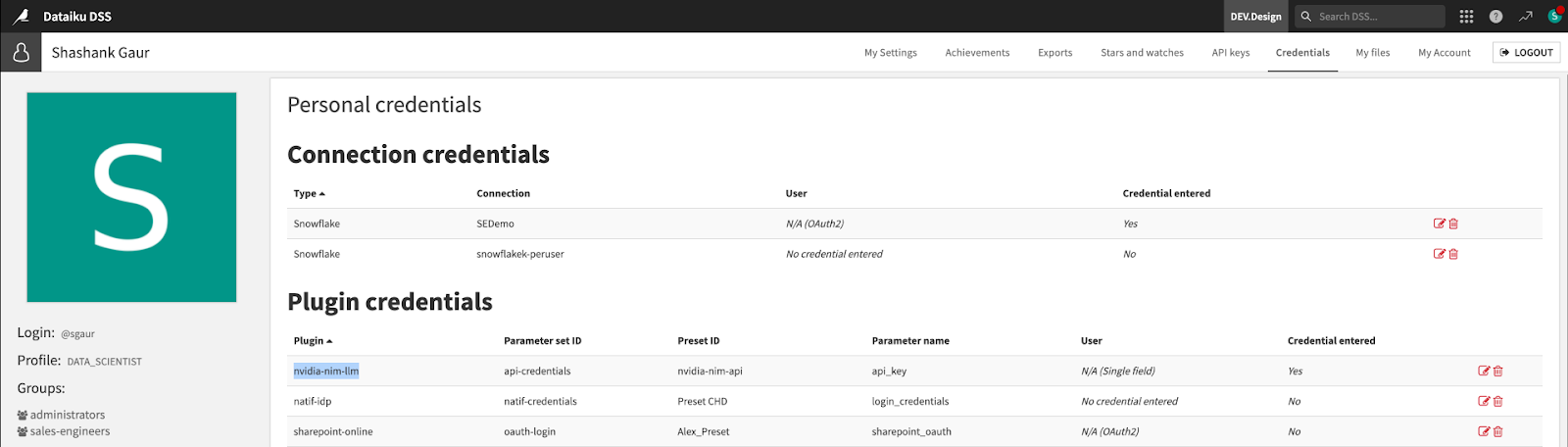Edit the sharepoint-online plugin credential

[1484, 431]
